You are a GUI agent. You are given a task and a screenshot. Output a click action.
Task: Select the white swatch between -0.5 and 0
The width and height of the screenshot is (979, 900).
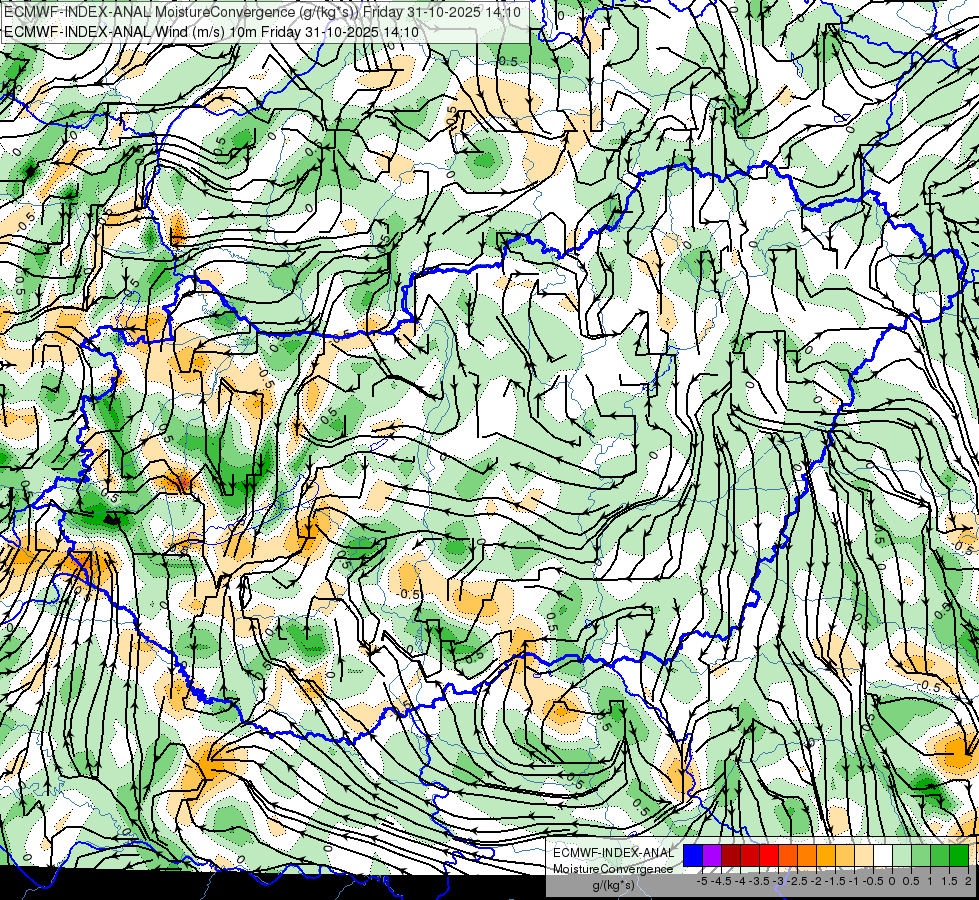coord(883,856)
